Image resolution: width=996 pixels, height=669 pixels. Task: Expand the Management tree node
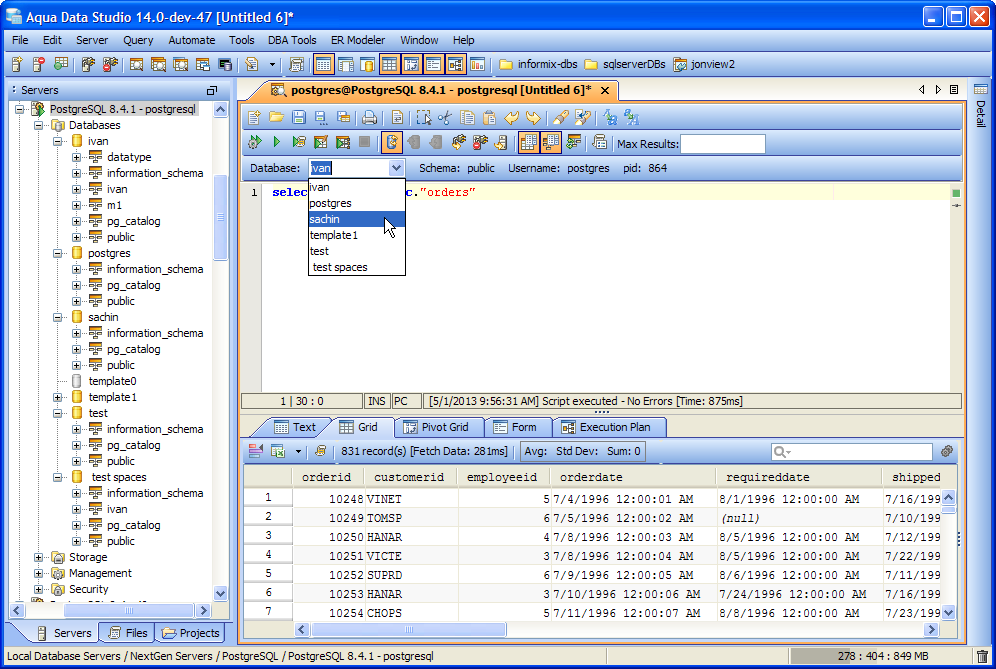tap(38, 573)
